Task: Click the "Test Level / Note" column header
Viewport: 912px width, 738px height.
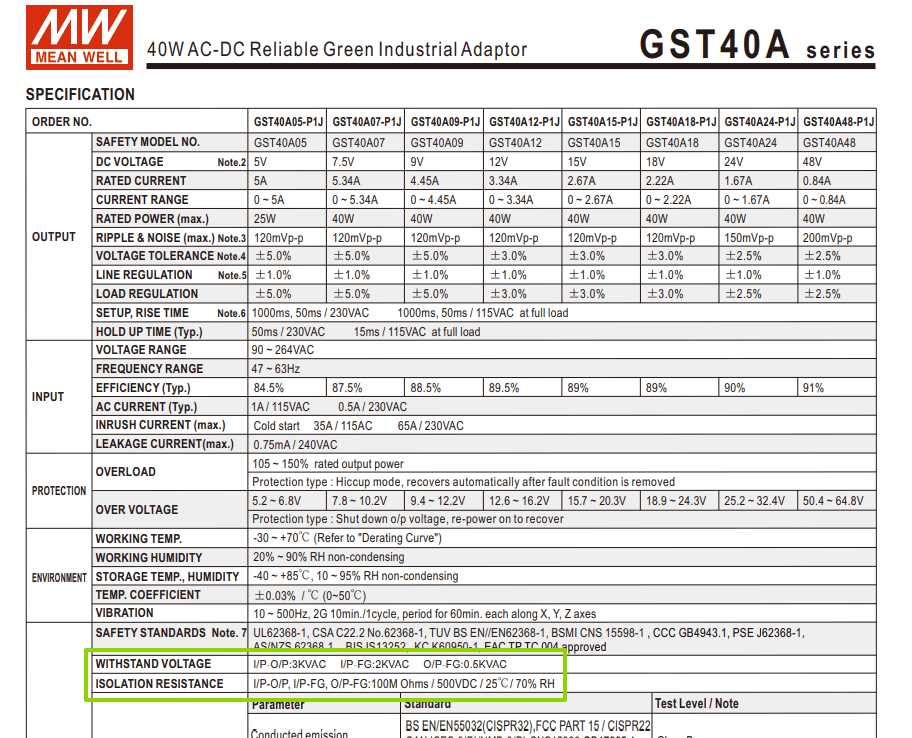Action: point(697,704)
